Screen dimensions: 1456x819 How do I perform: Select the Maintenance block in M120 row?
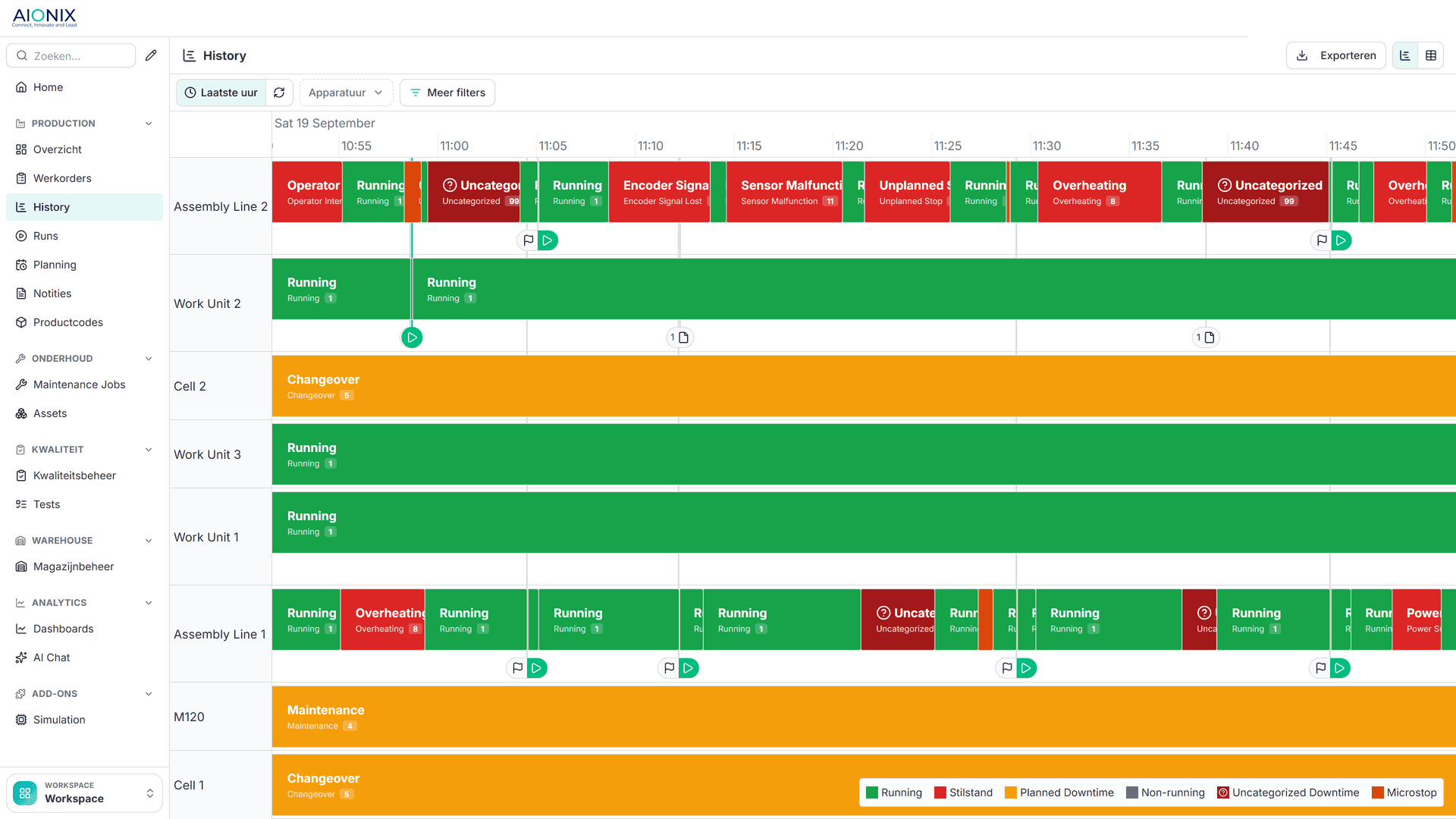pyautogui.click(x=864, y=717)
